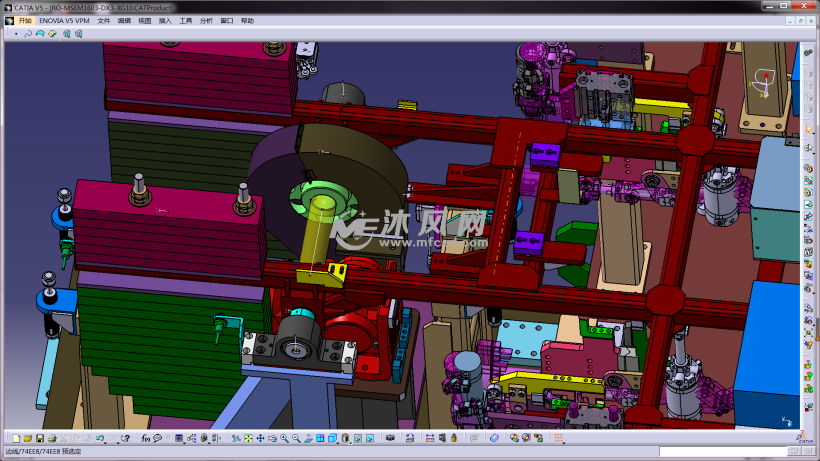Click the Print icon in bottom toolbar

coord(51,438)
